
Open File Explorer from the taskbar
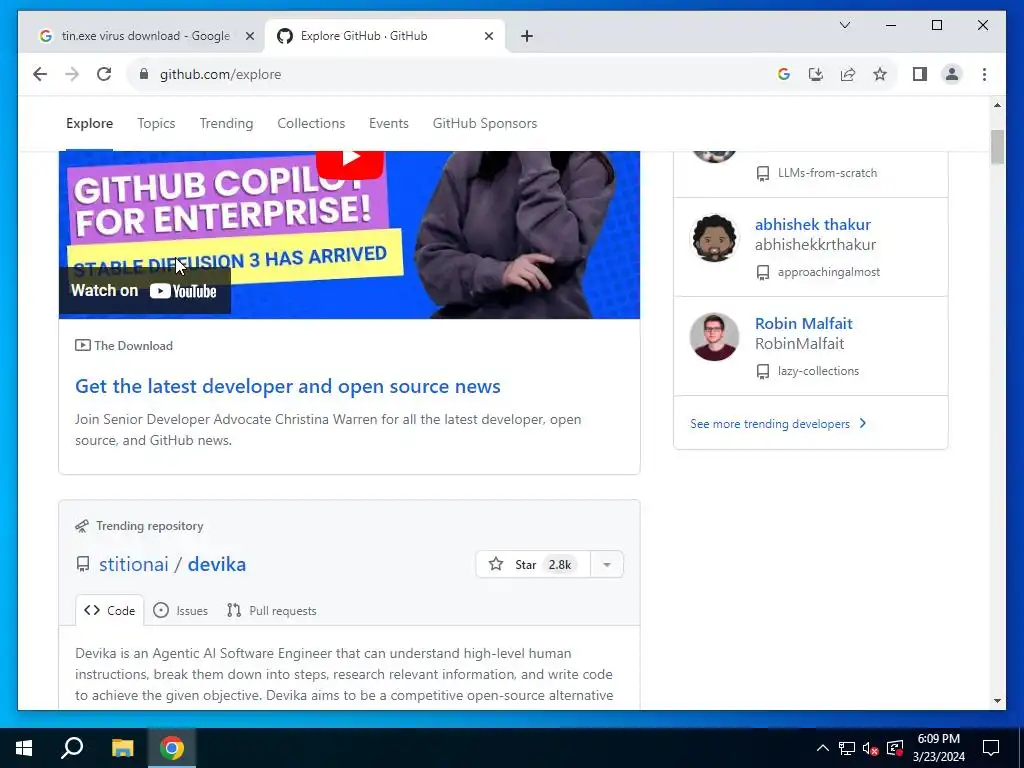(122, 748)
